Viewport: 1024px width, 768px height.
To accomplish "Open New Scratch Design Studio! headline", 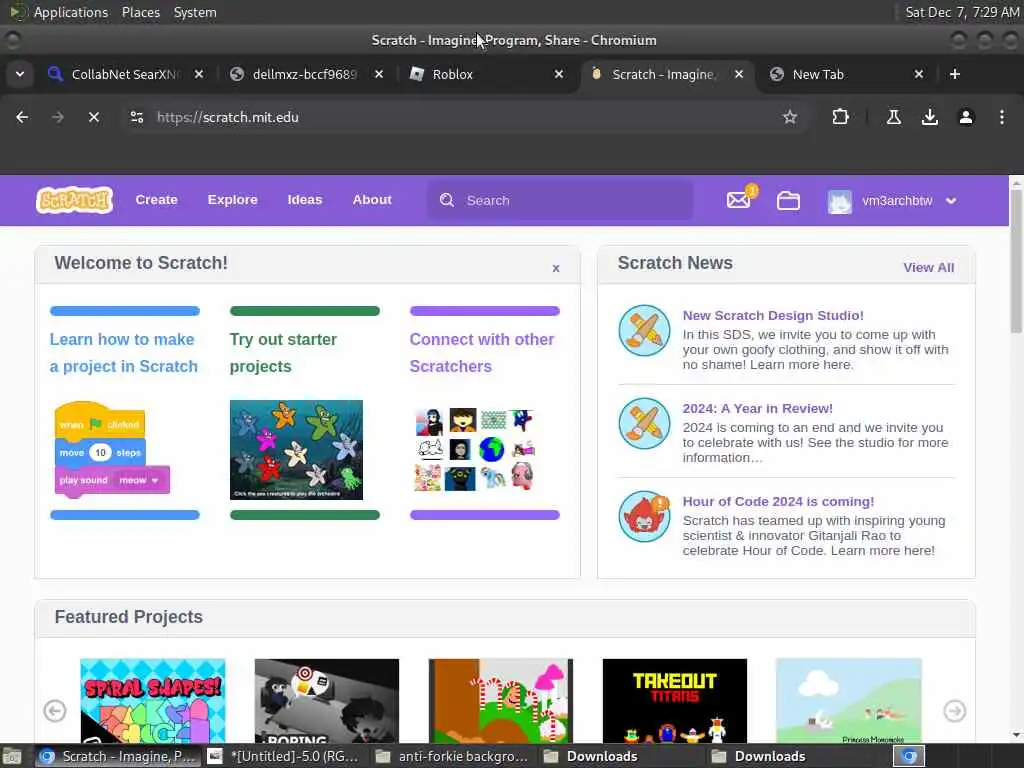I will (773, 315).
